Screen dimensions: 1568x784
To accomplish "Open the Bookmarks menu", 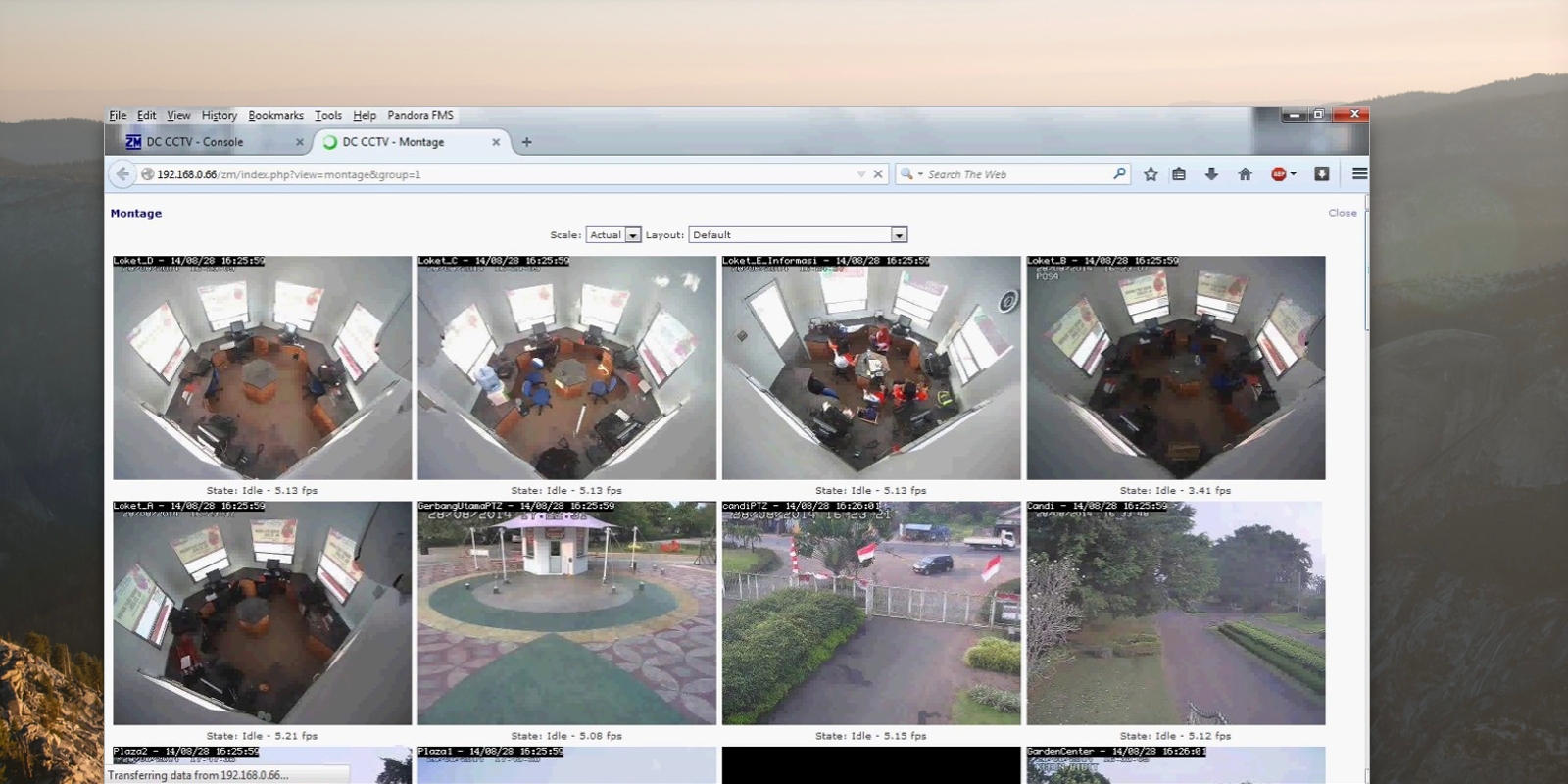I will point(275,115).
